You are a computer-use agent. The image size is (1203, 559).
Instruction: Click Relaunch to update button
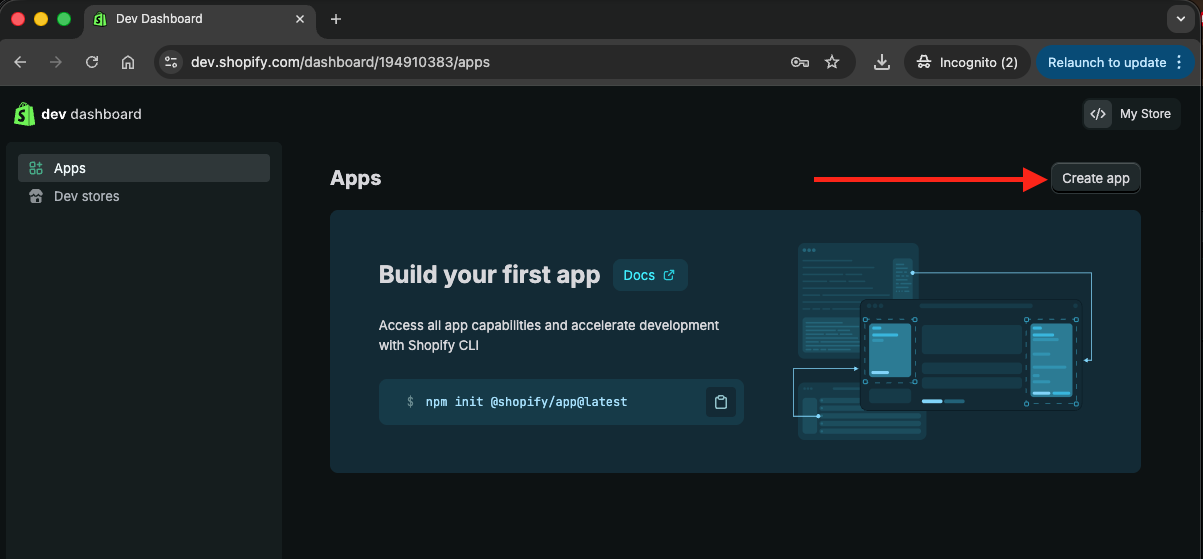1106,62
